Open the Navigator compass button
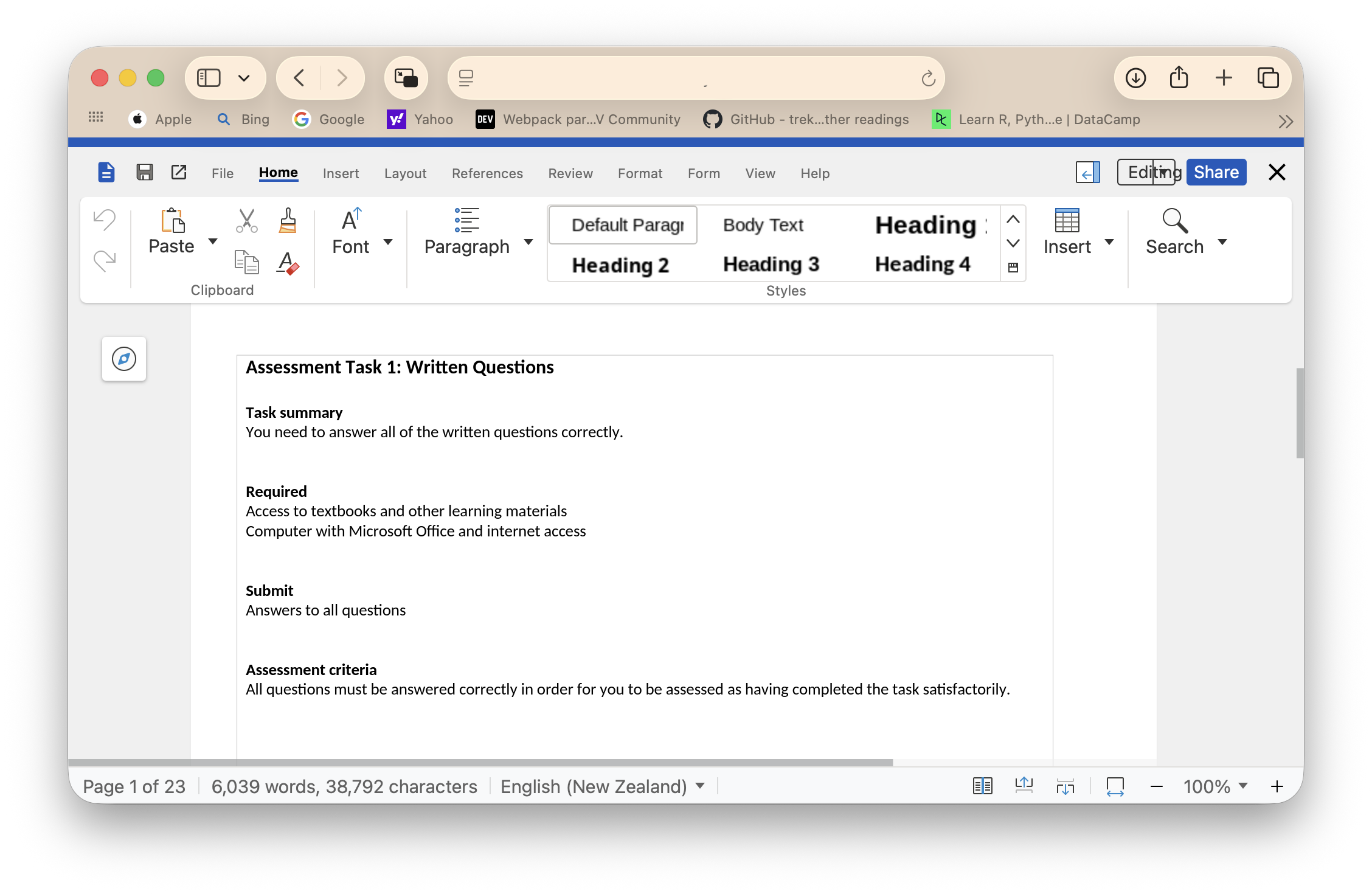The height and width of the screenshot is (894, 1372). coord(124,359)
